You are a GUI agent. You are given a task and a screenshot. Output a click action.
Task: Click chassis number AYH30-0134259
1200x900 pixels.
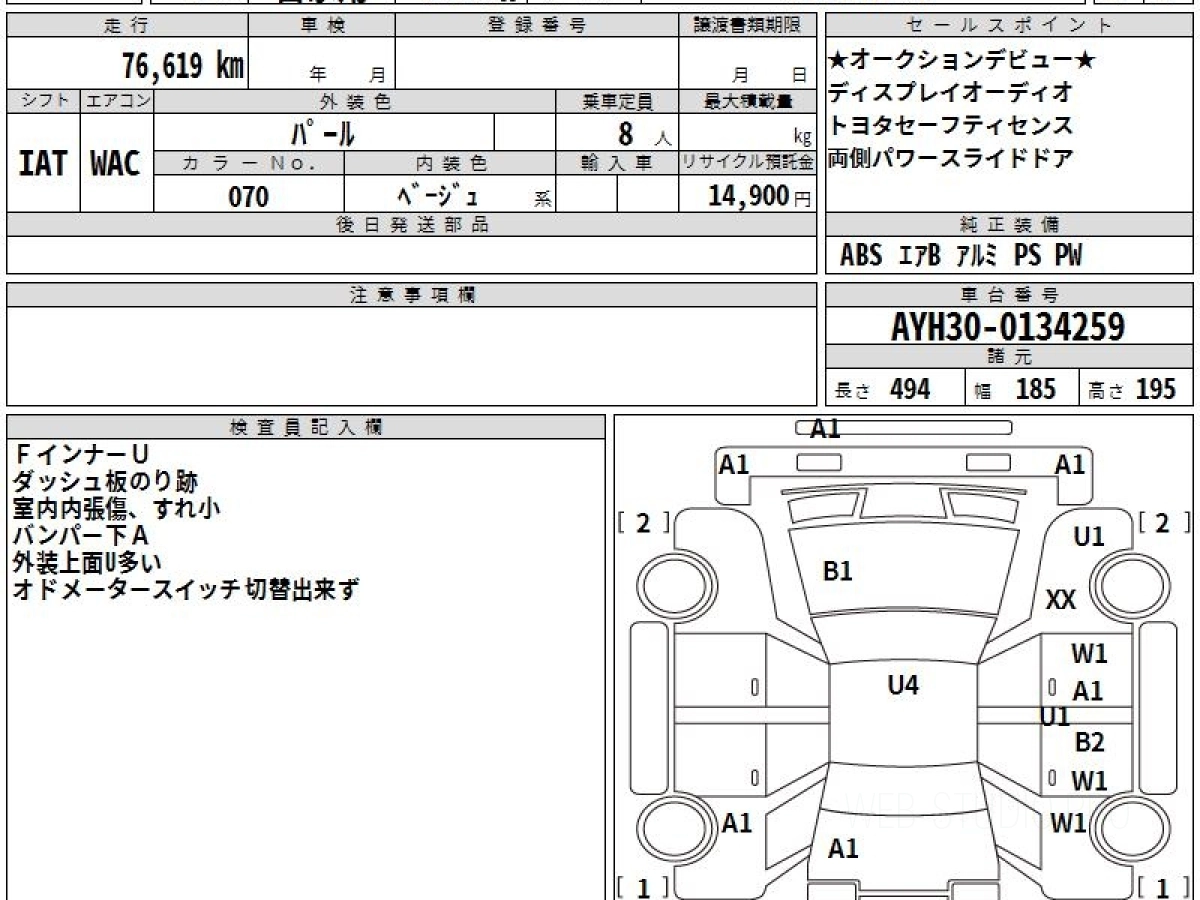1008,327
